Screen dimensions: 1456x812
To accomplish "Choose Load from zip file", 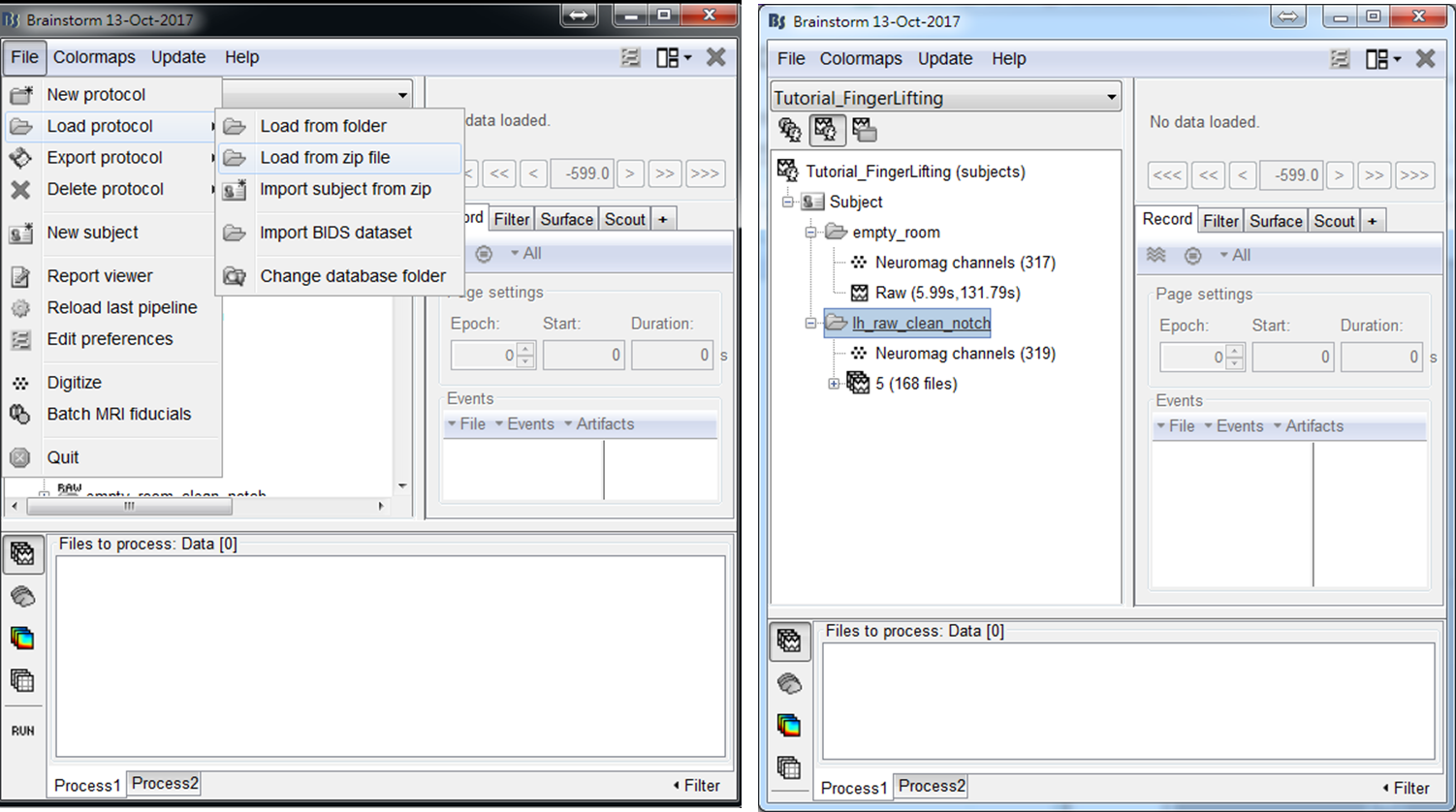I will coord(339,158).
